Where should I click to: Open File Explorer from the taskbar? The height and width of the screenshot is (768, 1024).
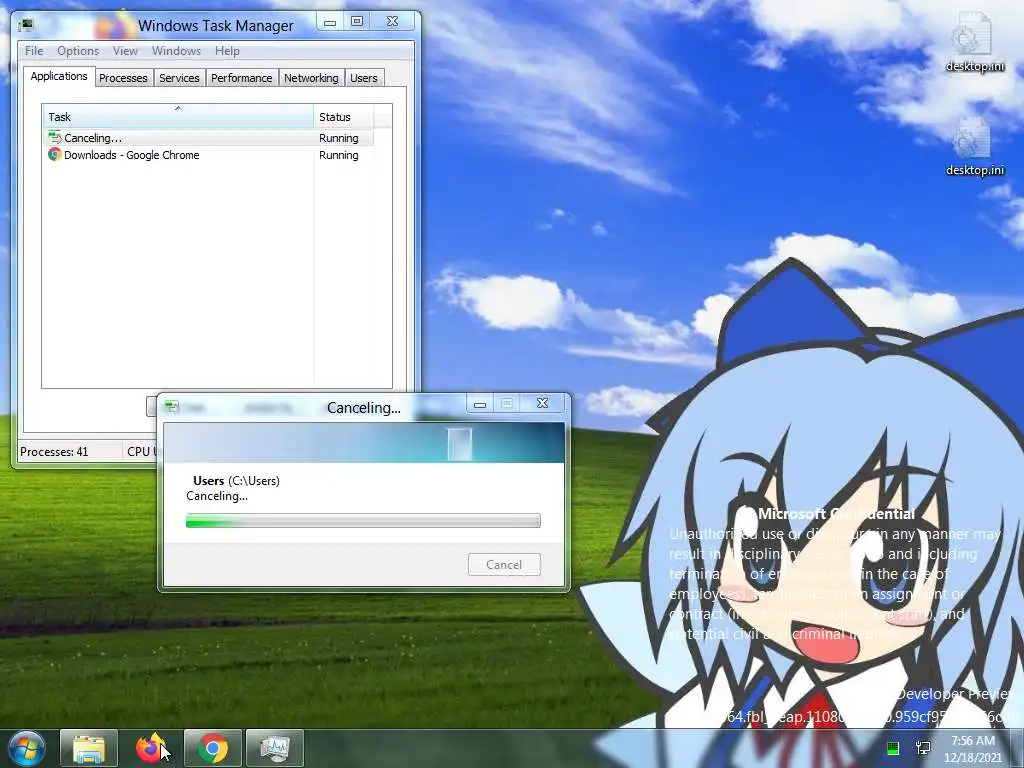89,748
